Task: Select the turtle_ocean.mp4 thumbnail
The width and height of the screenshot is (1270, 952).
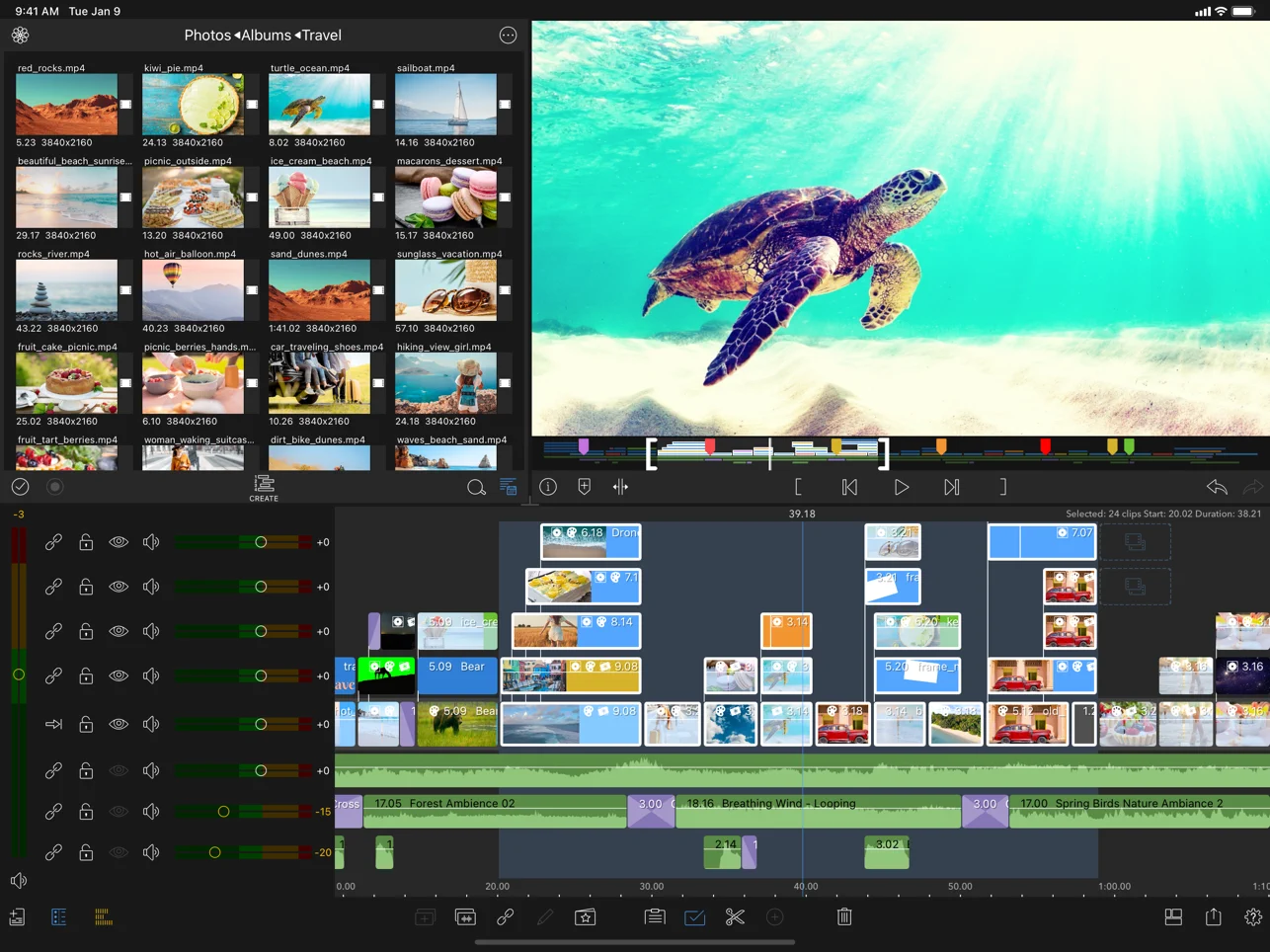Action: tap(319, 105)
